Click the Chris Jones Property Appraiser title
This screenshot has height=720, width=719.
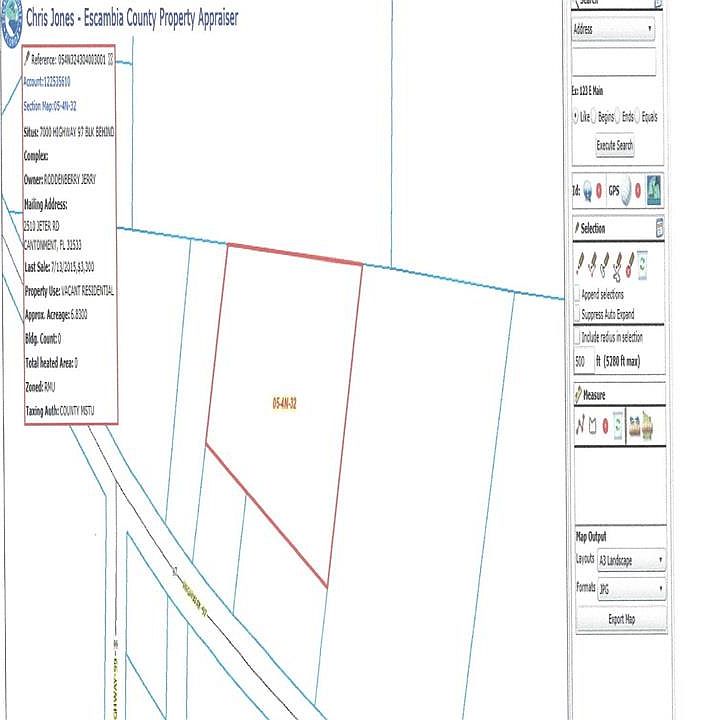point(132,18)
